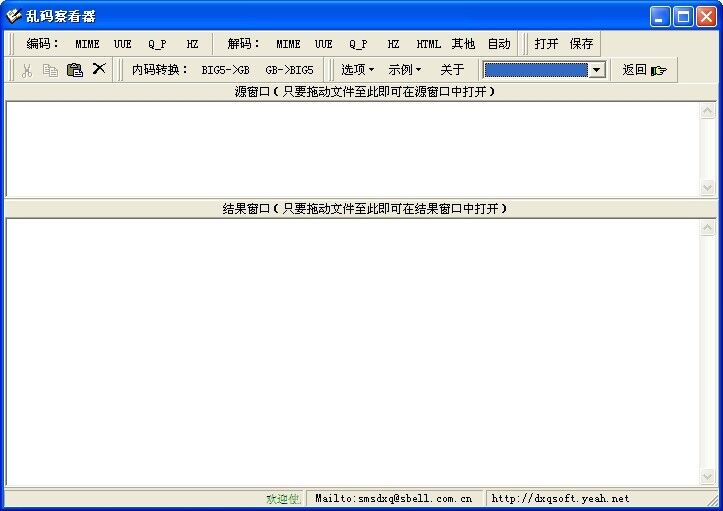Click the 其他 decode button
The height and width of the screenshot is (511, 723).
463,44
